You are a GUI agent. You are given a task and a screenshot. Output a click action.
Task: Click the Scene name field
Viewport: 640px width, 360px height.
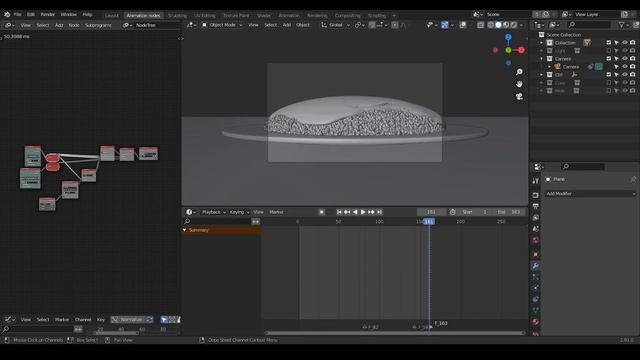point(508,14)
